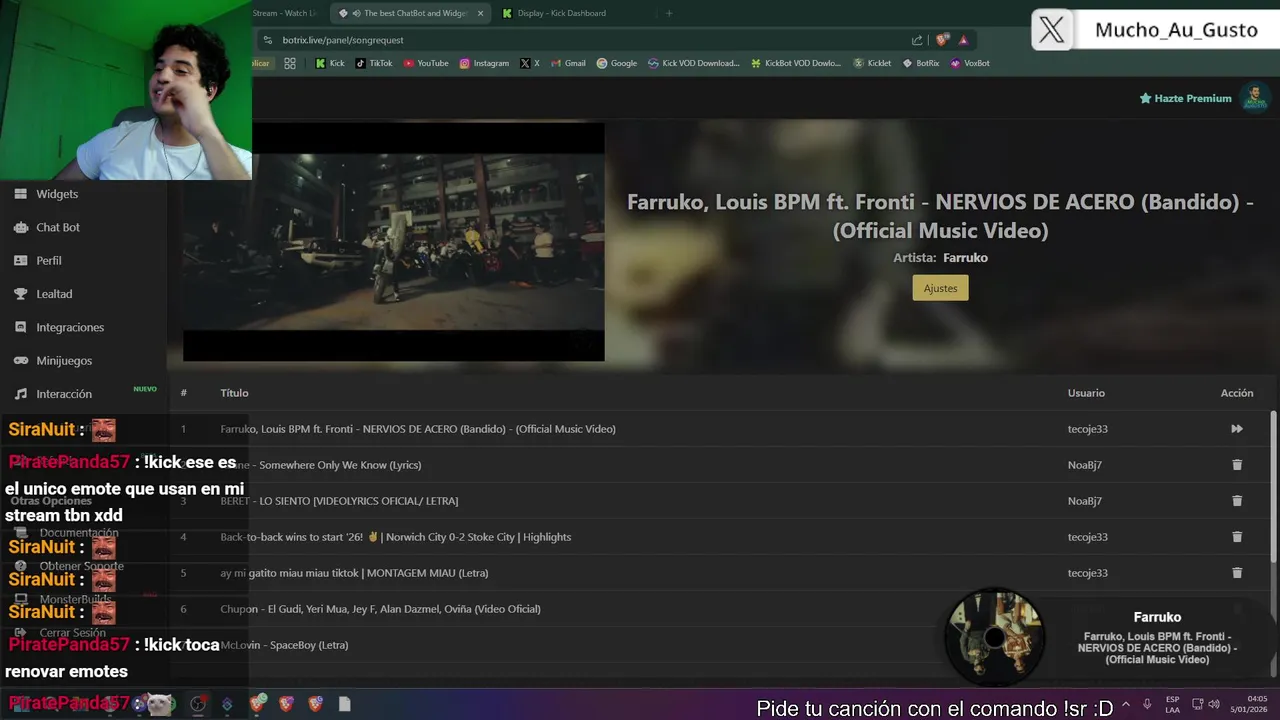Click the spinning album disc widget
1280x720 pixels.
[995, 637]
